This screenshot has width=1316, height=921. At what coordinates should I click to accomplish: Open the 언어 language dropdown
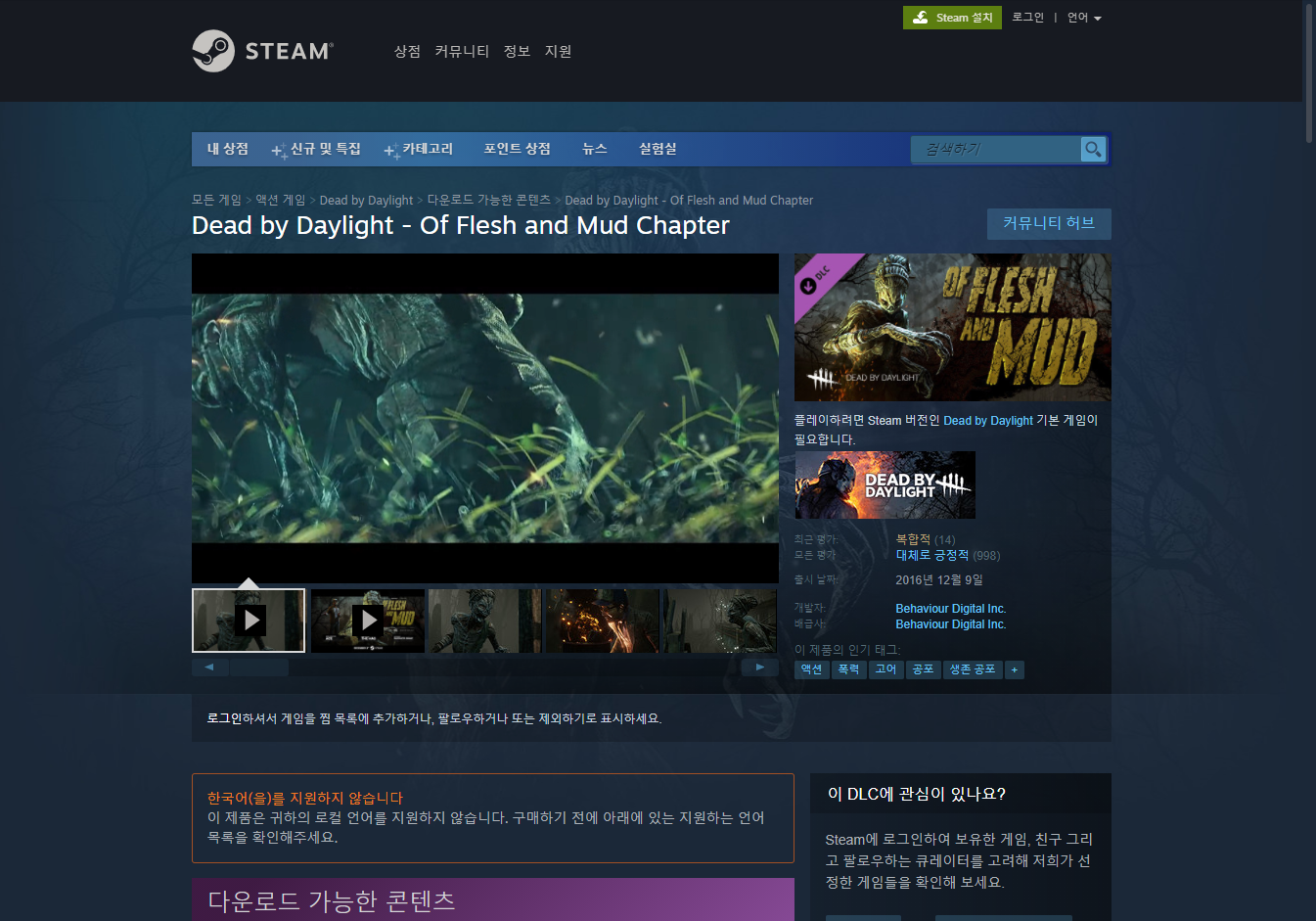[1084, 18]
